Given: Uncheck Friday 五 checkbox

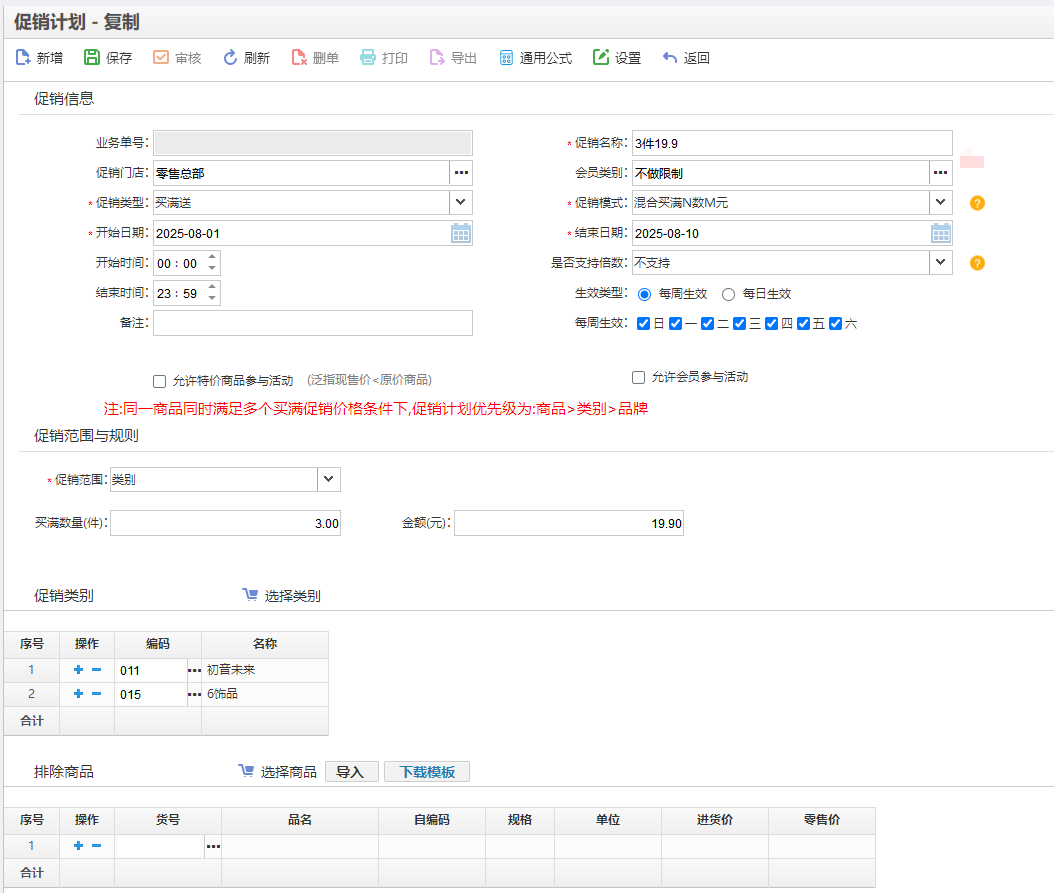Looking at the screenshot, I should tap(803, 323).
